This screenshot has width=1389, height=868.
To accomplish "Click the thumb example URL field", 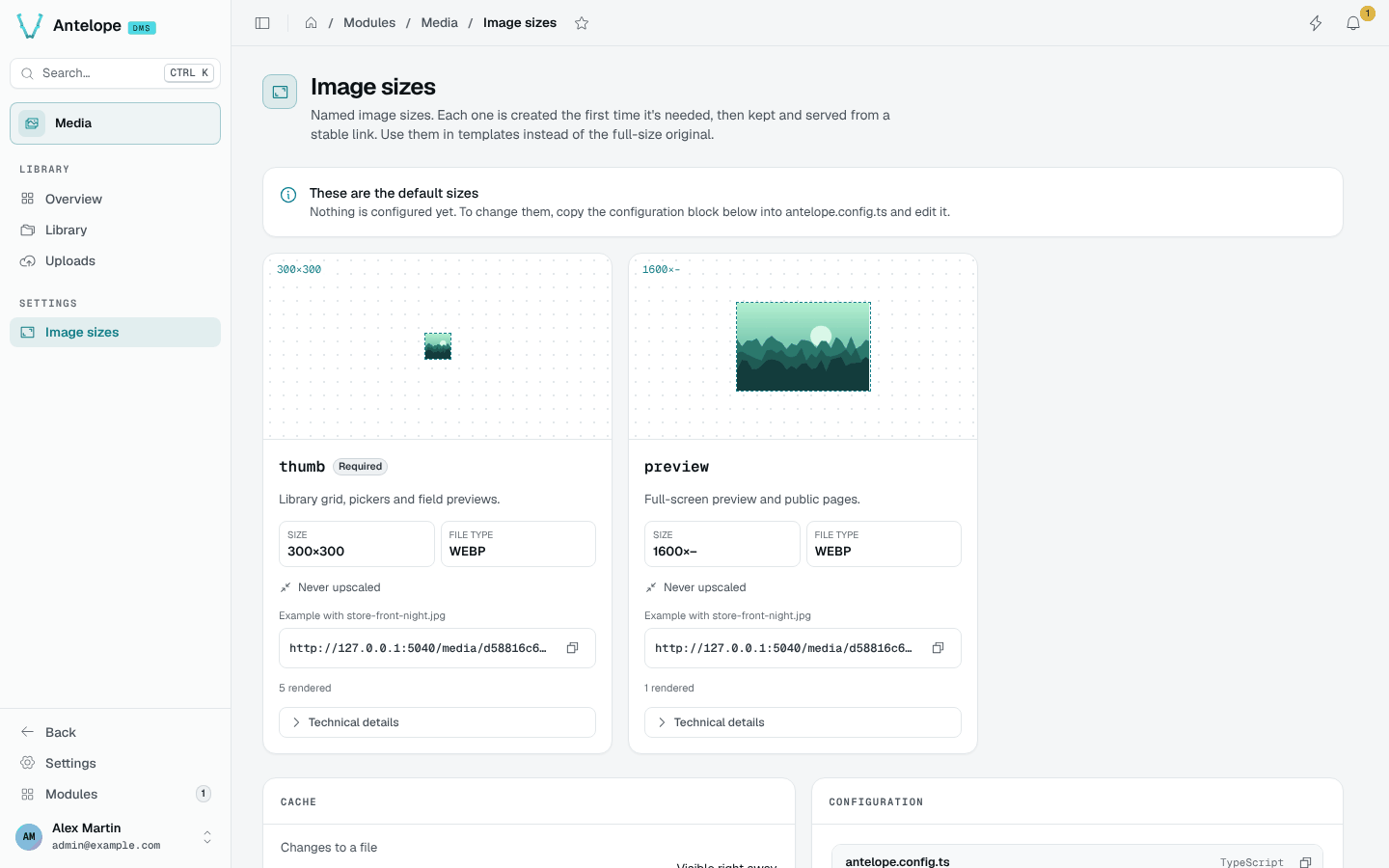I will [437, 648].
